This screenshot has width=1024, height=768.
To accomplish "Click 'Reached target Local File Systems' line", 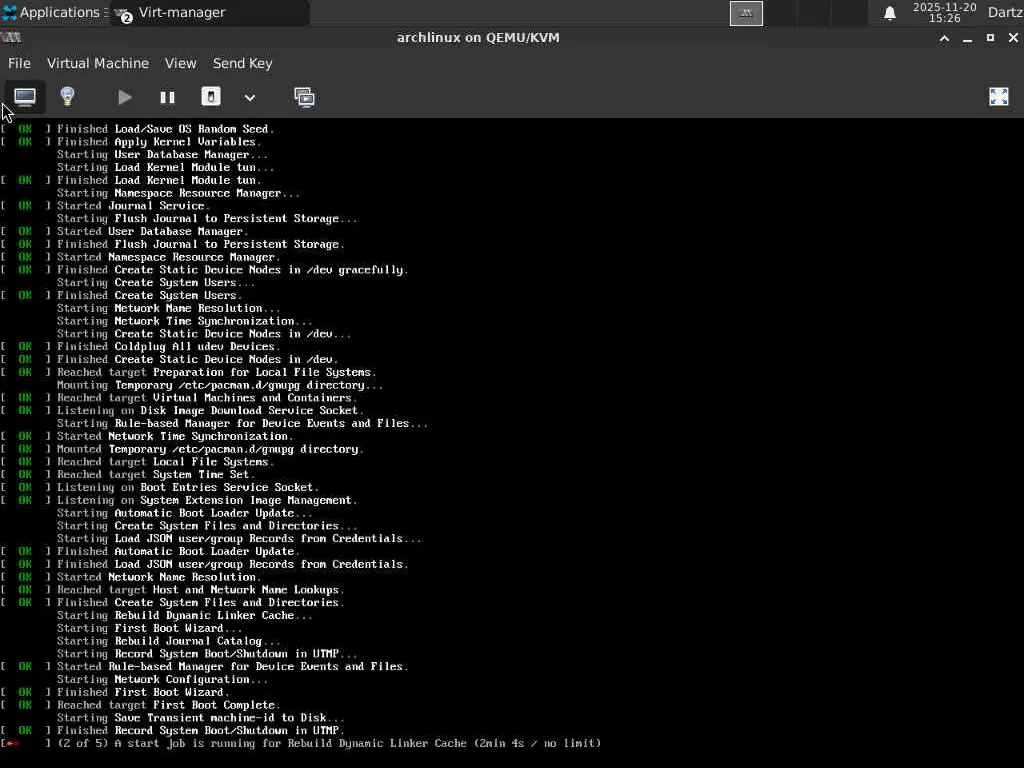I will pos(137,462).
